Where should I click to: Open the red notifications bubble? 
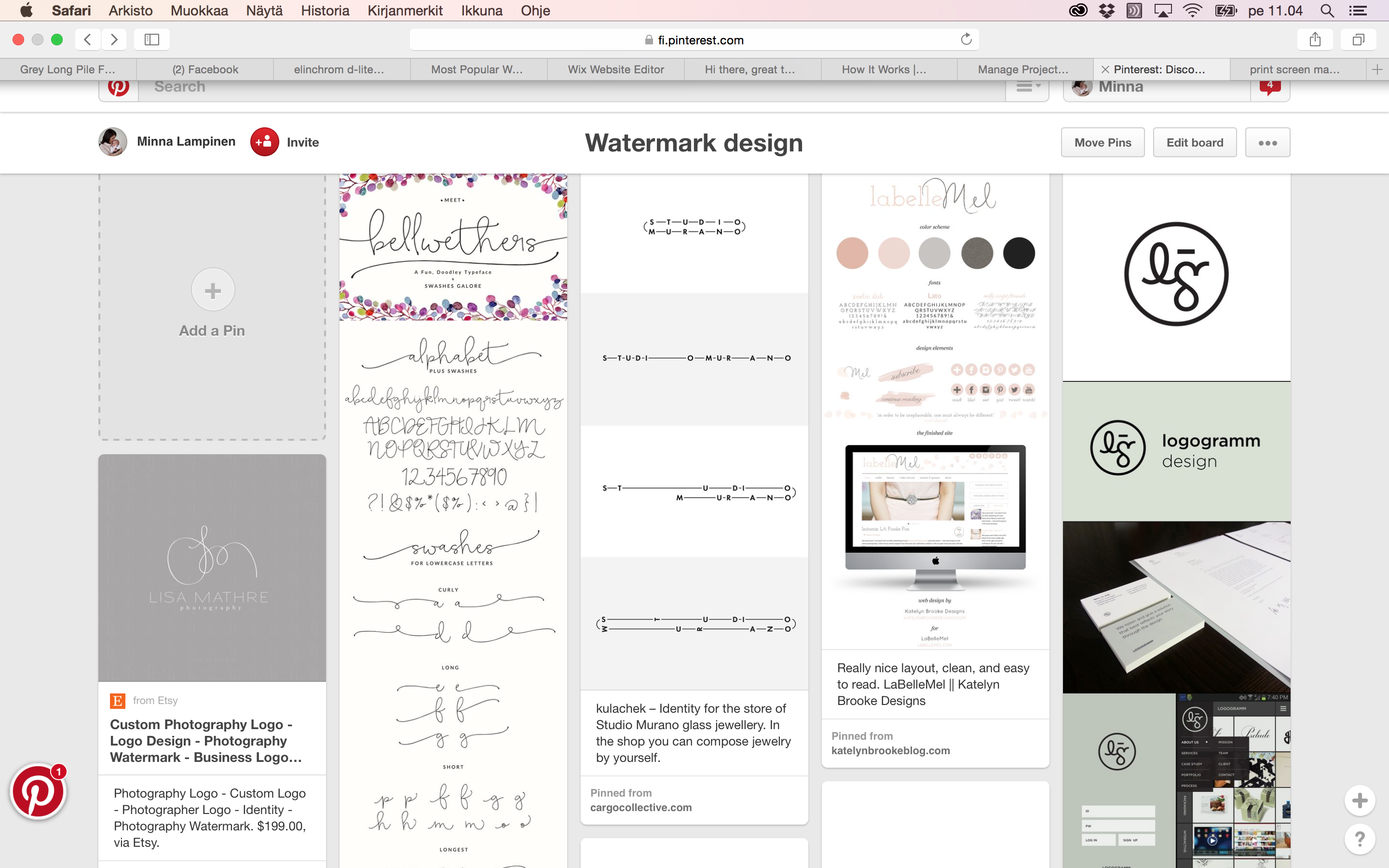coord(1269,87)
